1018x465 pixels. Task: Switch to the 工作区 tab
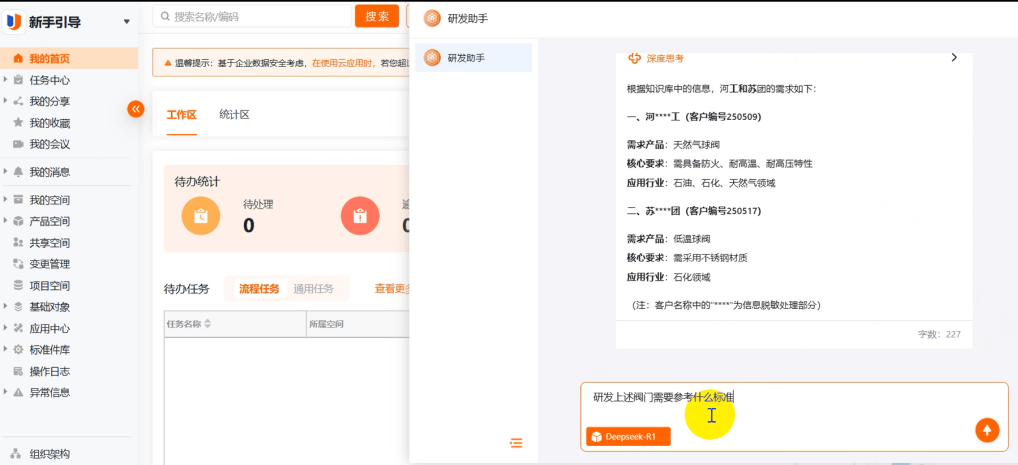[x=181, y=115]
